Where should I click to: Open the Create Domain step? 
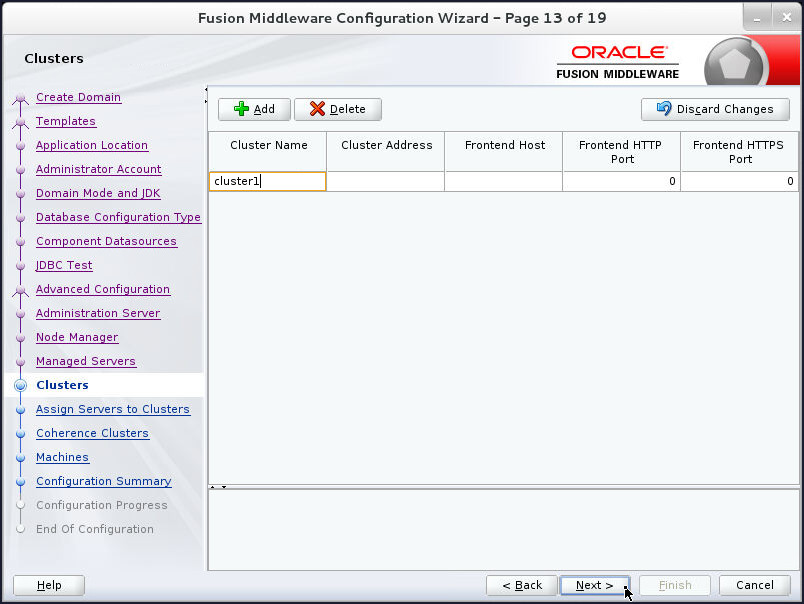point(78,97)
